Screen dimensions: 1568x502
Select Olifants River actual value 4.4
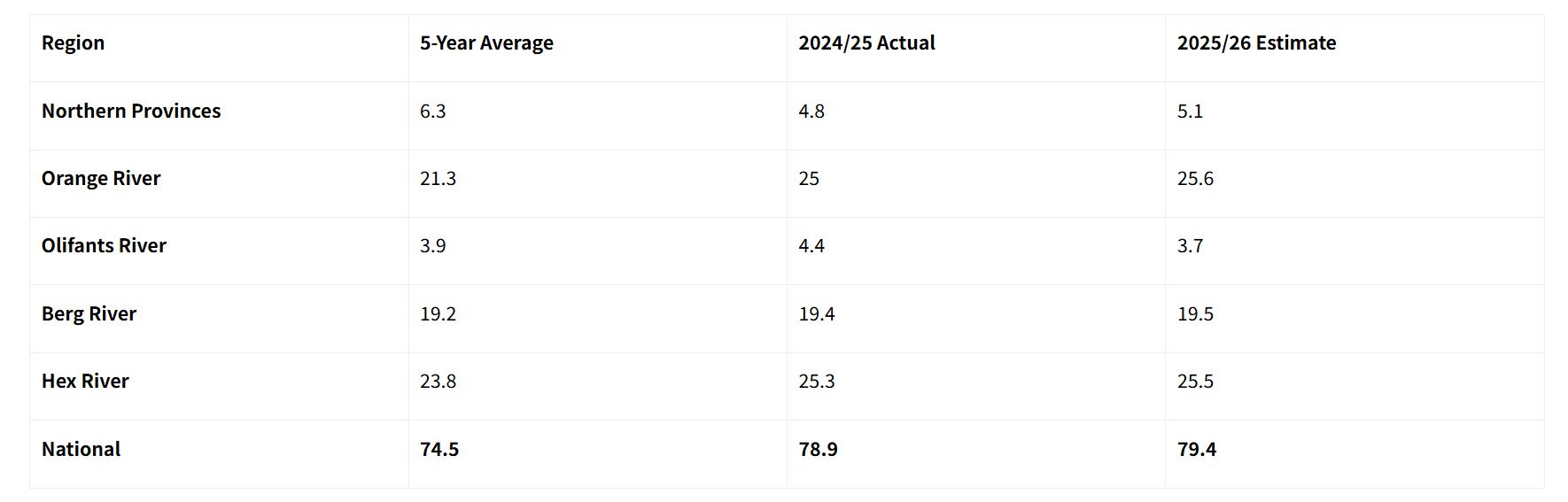pos(811,245)
